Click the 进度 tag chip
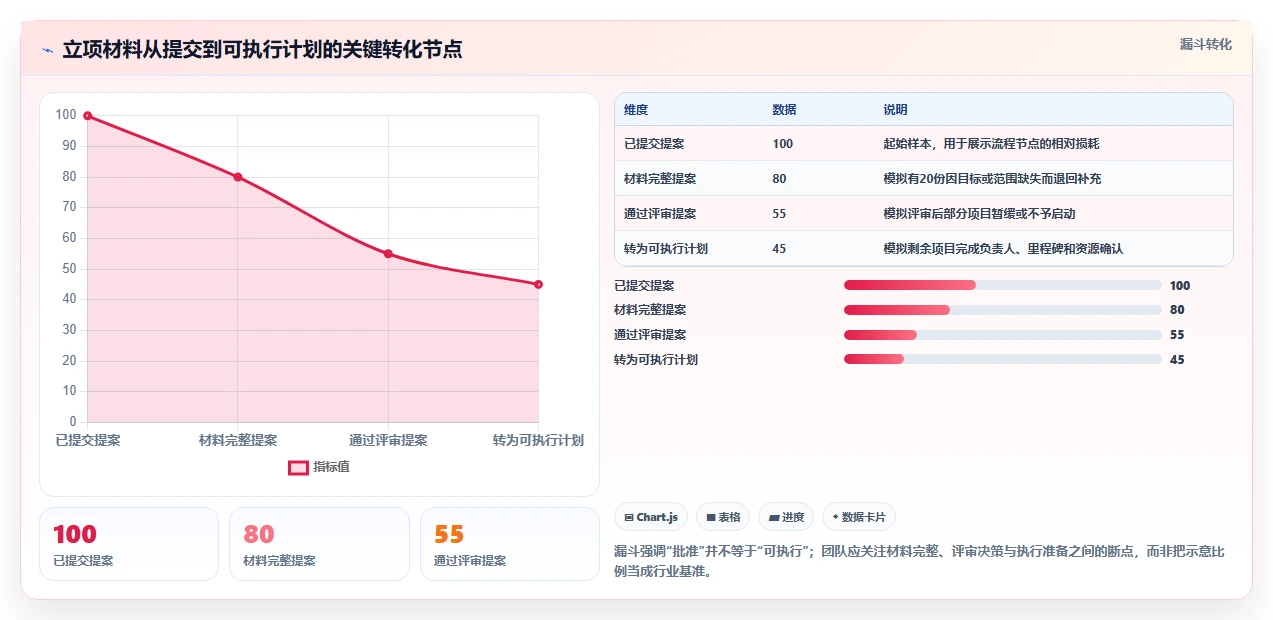Screen dimensions: 1273x620 pos(786,517)
